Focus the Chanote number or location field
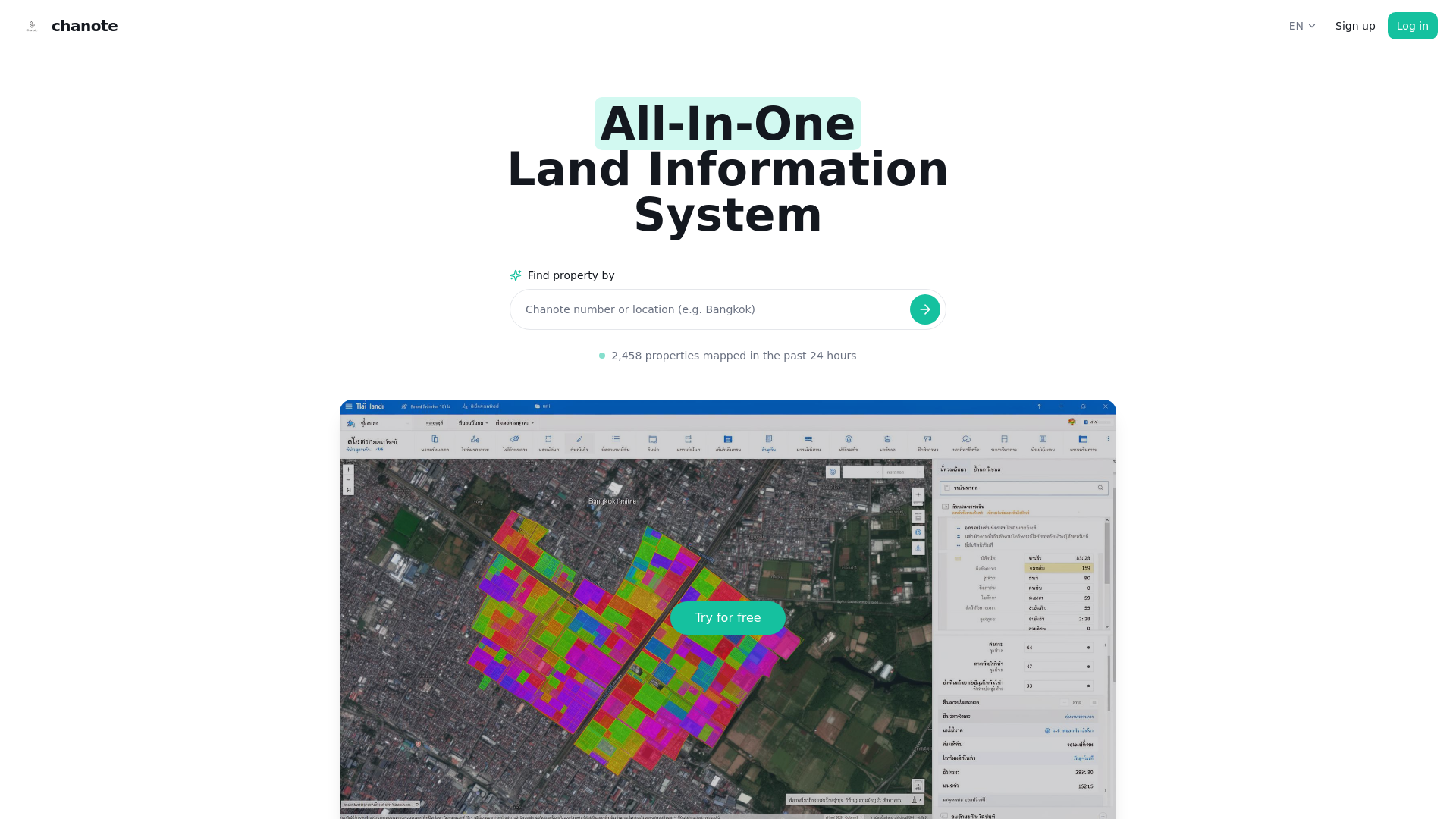Viewport: 1456px width, 819px height. tap(713, 309)
